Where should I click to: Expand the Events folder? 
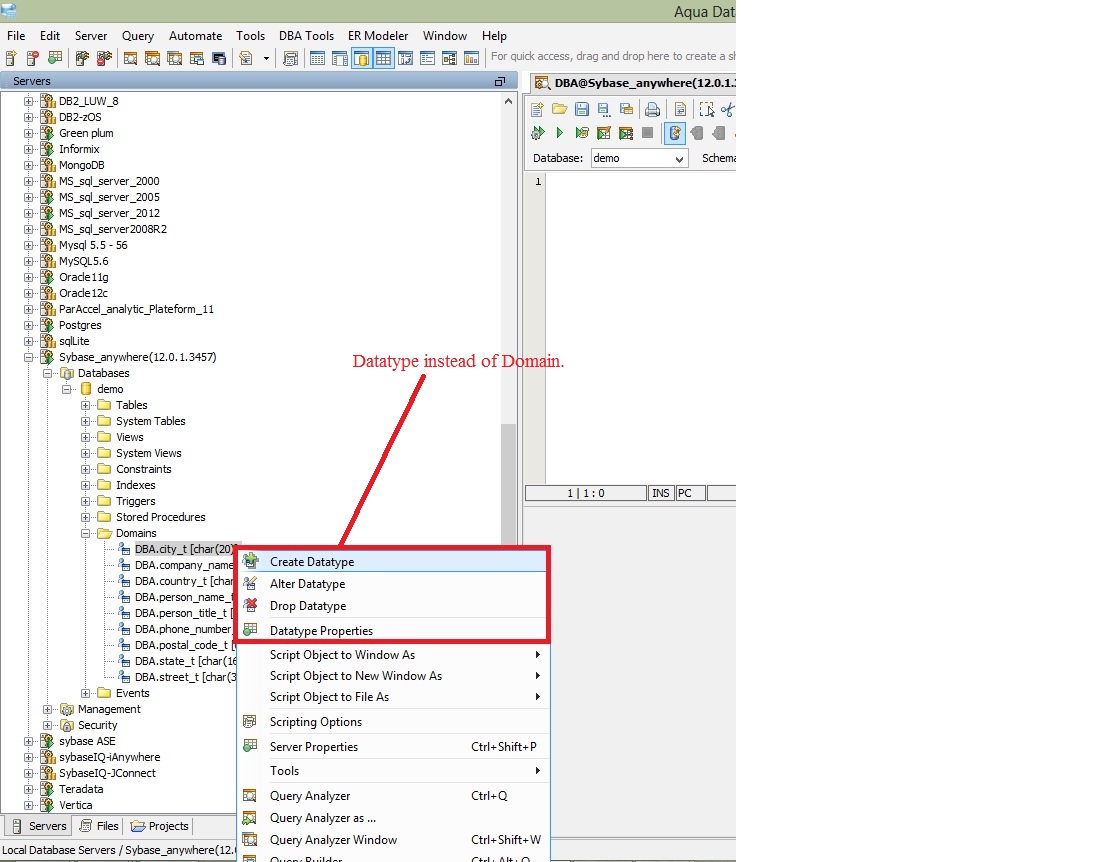[x=86, y=693]
